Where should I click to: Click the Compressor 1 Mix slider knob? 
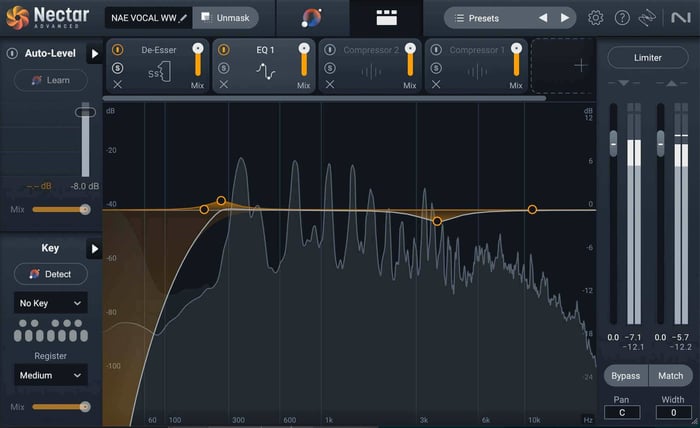coord(517,48)
